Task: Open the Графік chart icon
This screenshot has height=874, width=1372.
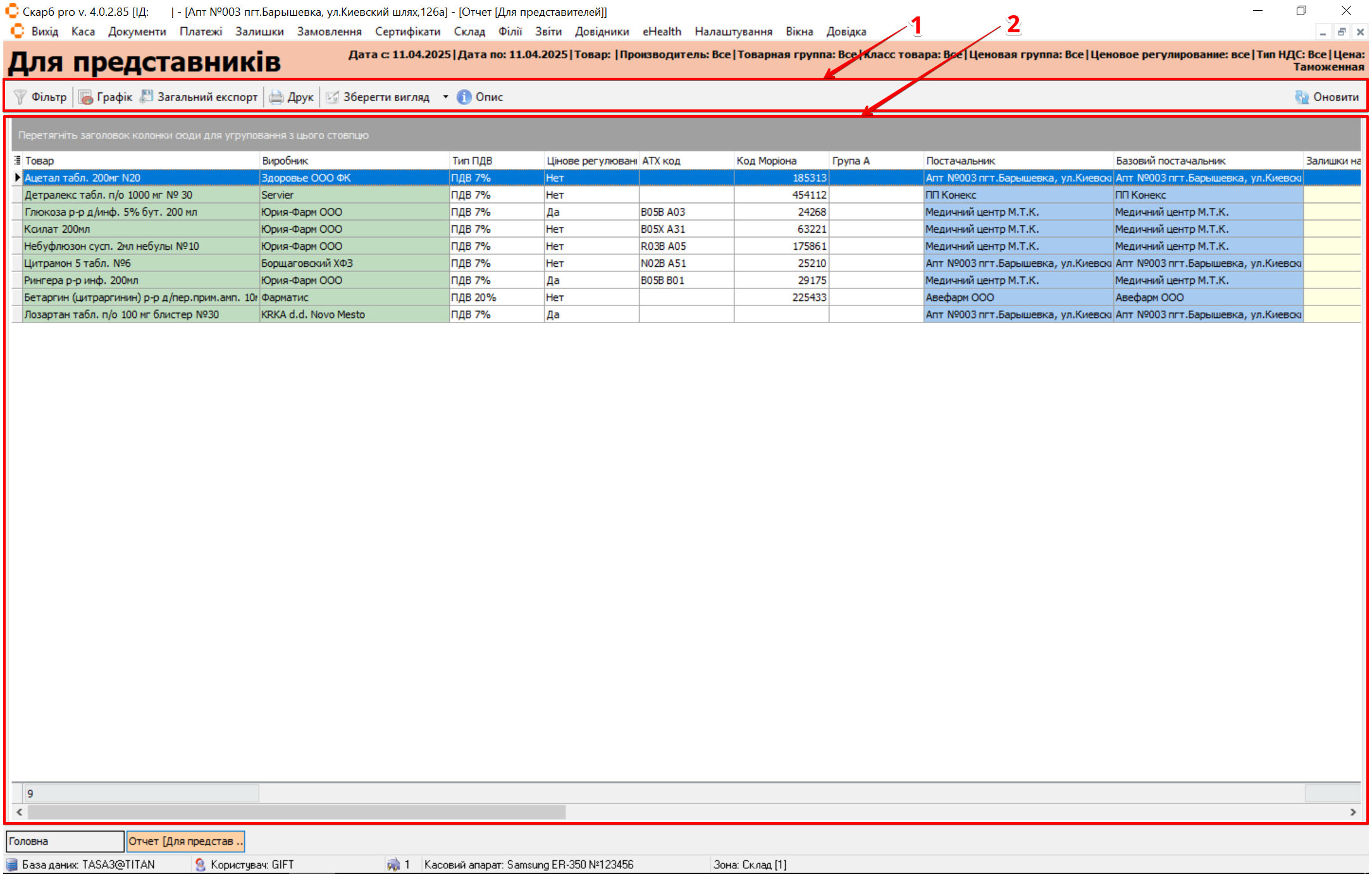Action: 85,97
